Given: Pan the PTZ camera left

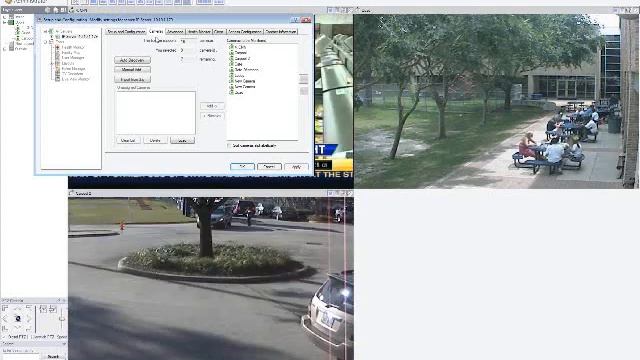Looking at the screenshot, I should [x=5, y=318].
